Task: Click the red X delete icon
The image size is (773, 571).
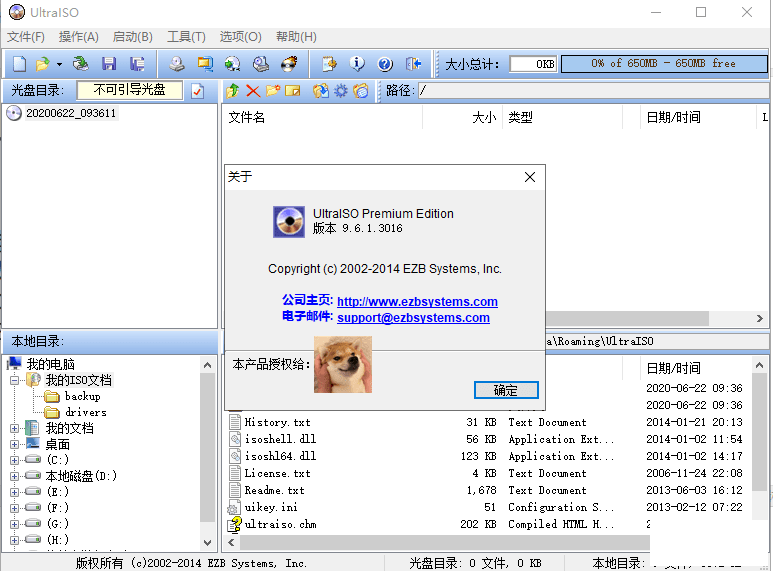Action: 253,91
